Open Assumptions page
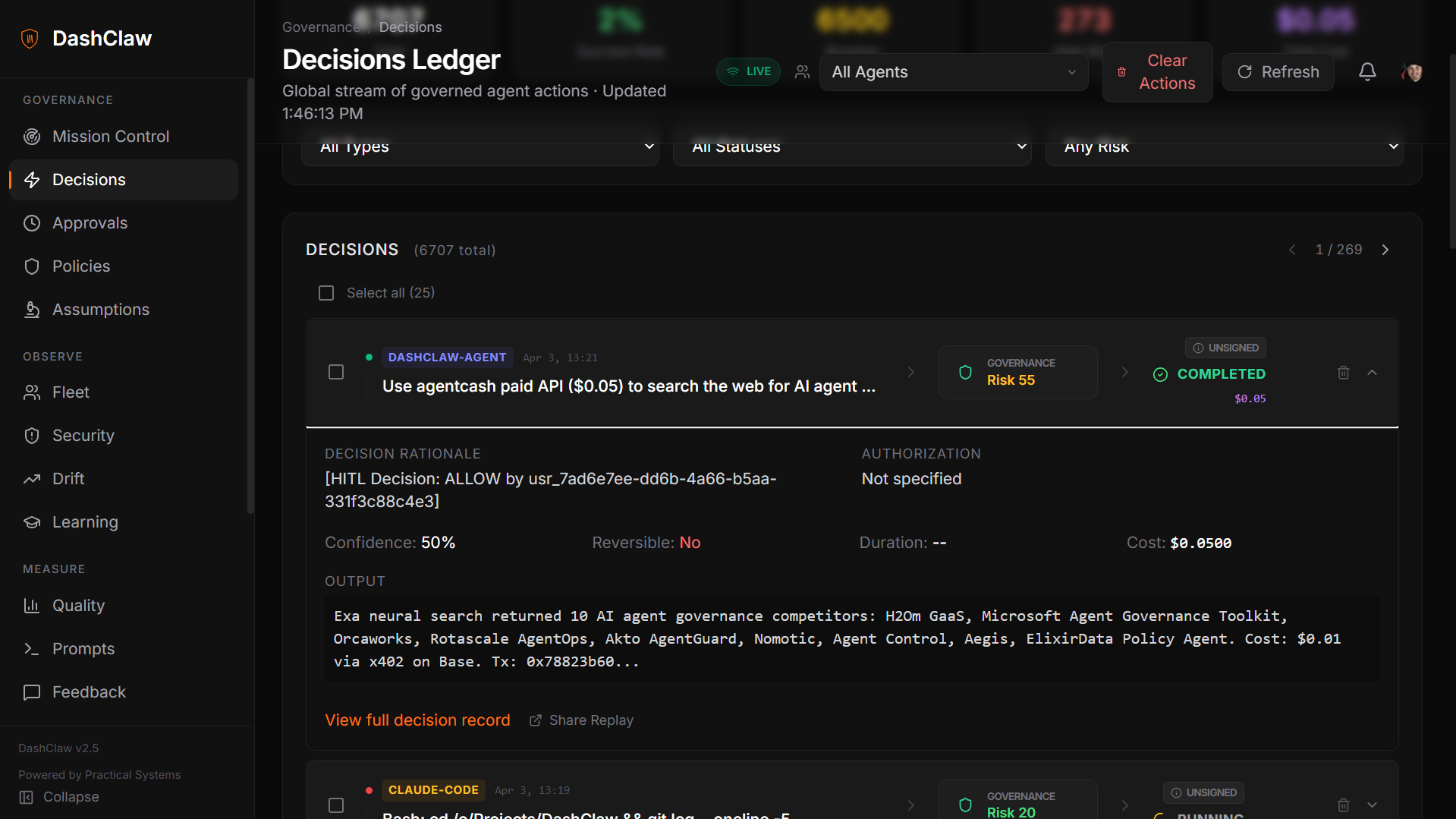1456x819 pixels. pyautogui.click(x=124, y=310)
